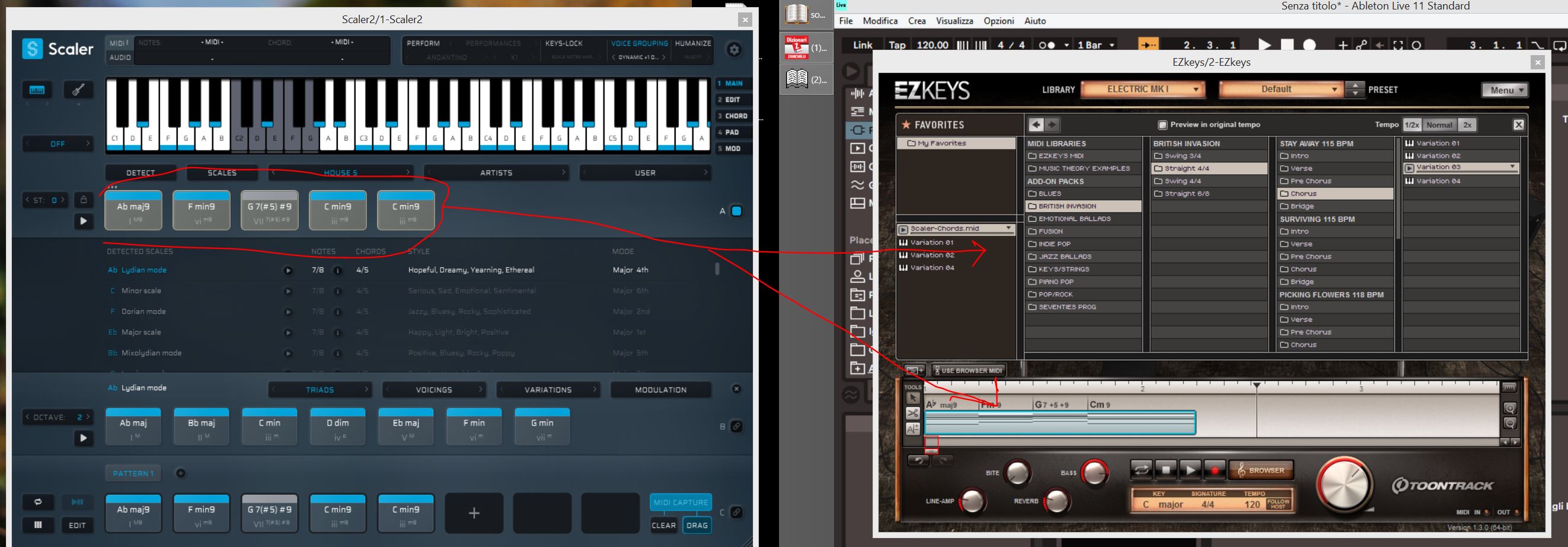Step the EZkeys preset up arrow
The width and height of the screenshot is (1568, 547).
[x=1355, y=85]
